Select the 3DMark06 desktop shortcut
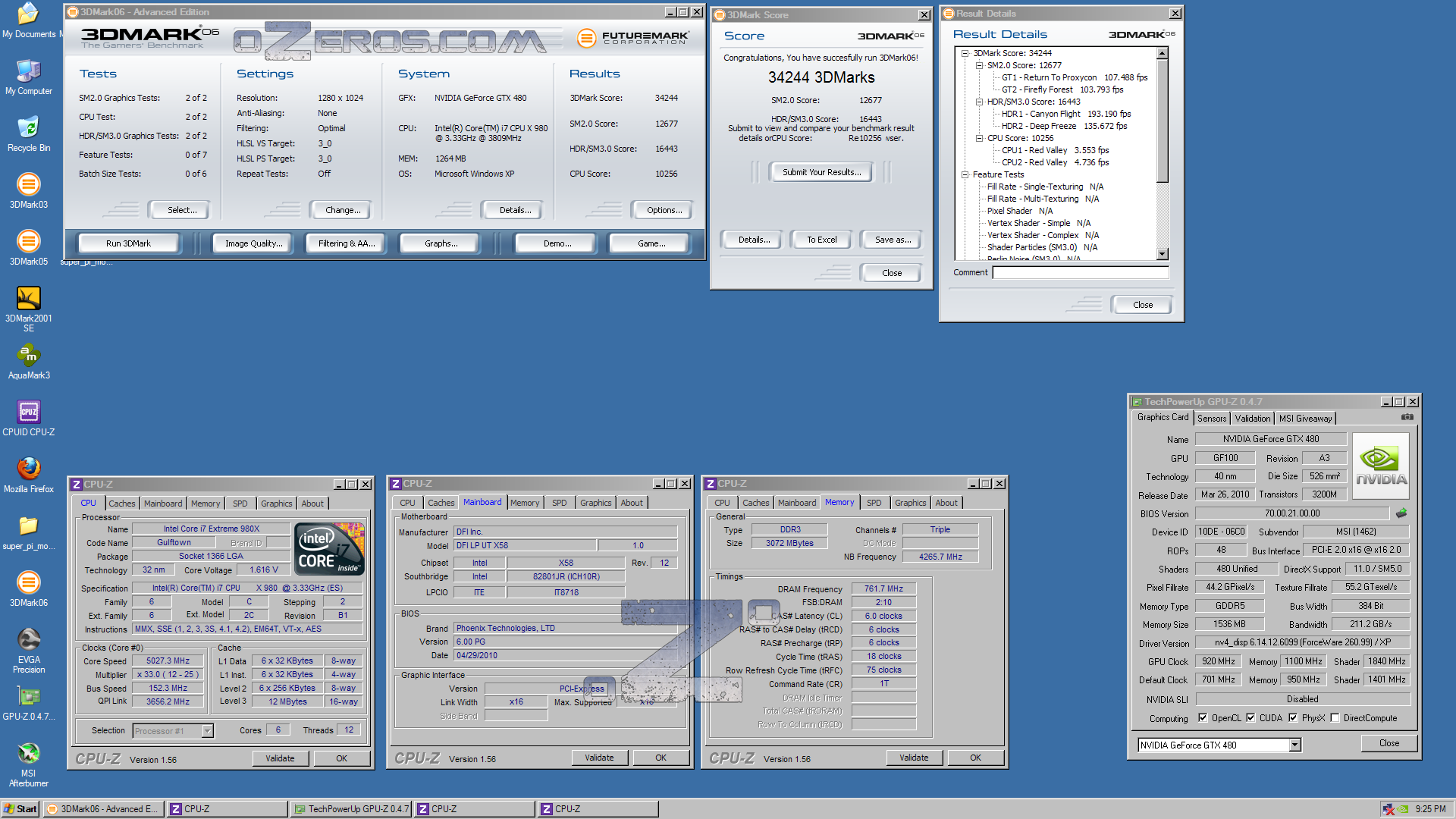The width and height of the screenshot is (1456, 819). (x=29, y=589)
